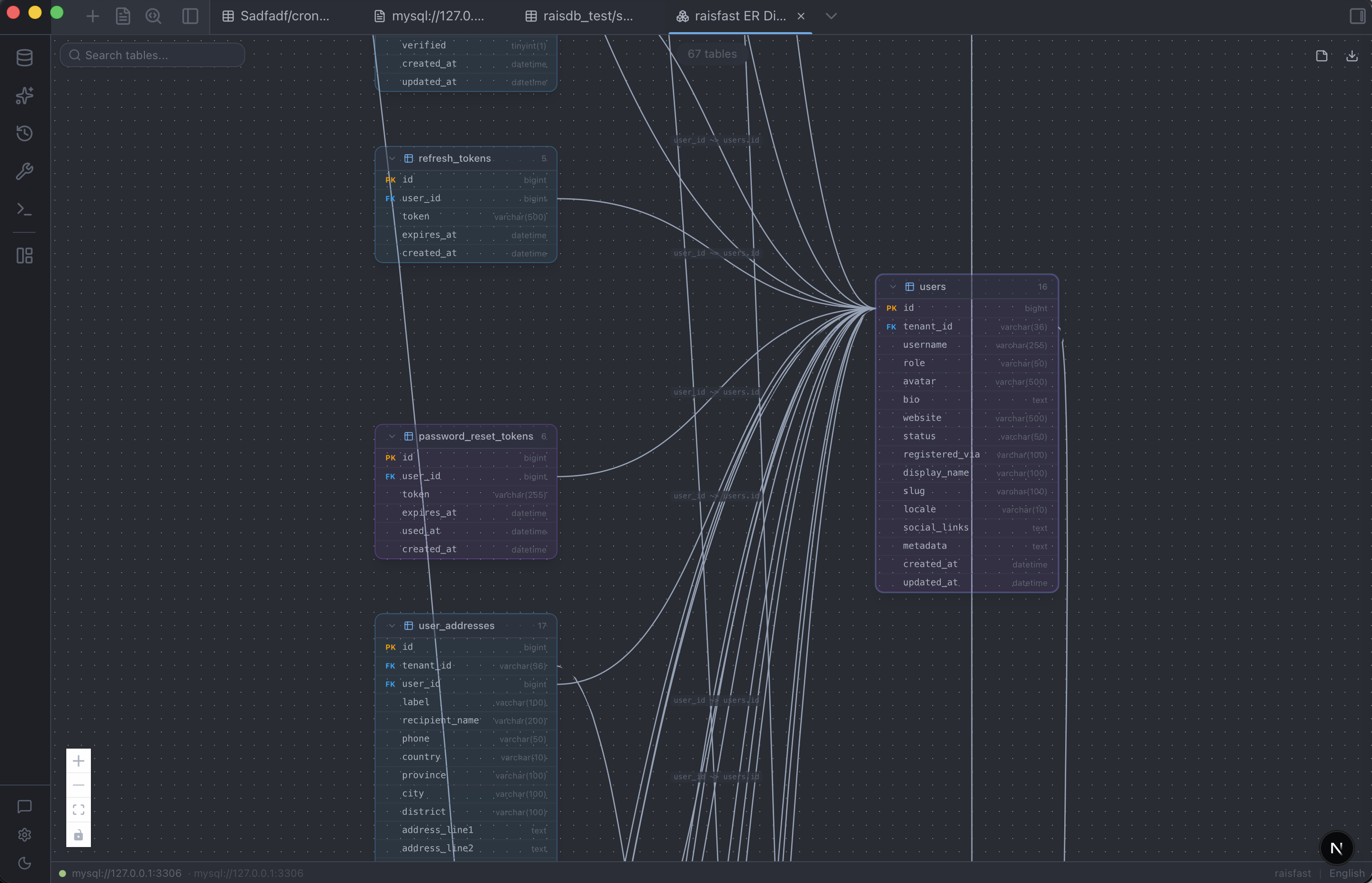Open the tab overflow dropdown chevron
The height and width of the screenshot is (883, 1372).
[x=830, y=16]
